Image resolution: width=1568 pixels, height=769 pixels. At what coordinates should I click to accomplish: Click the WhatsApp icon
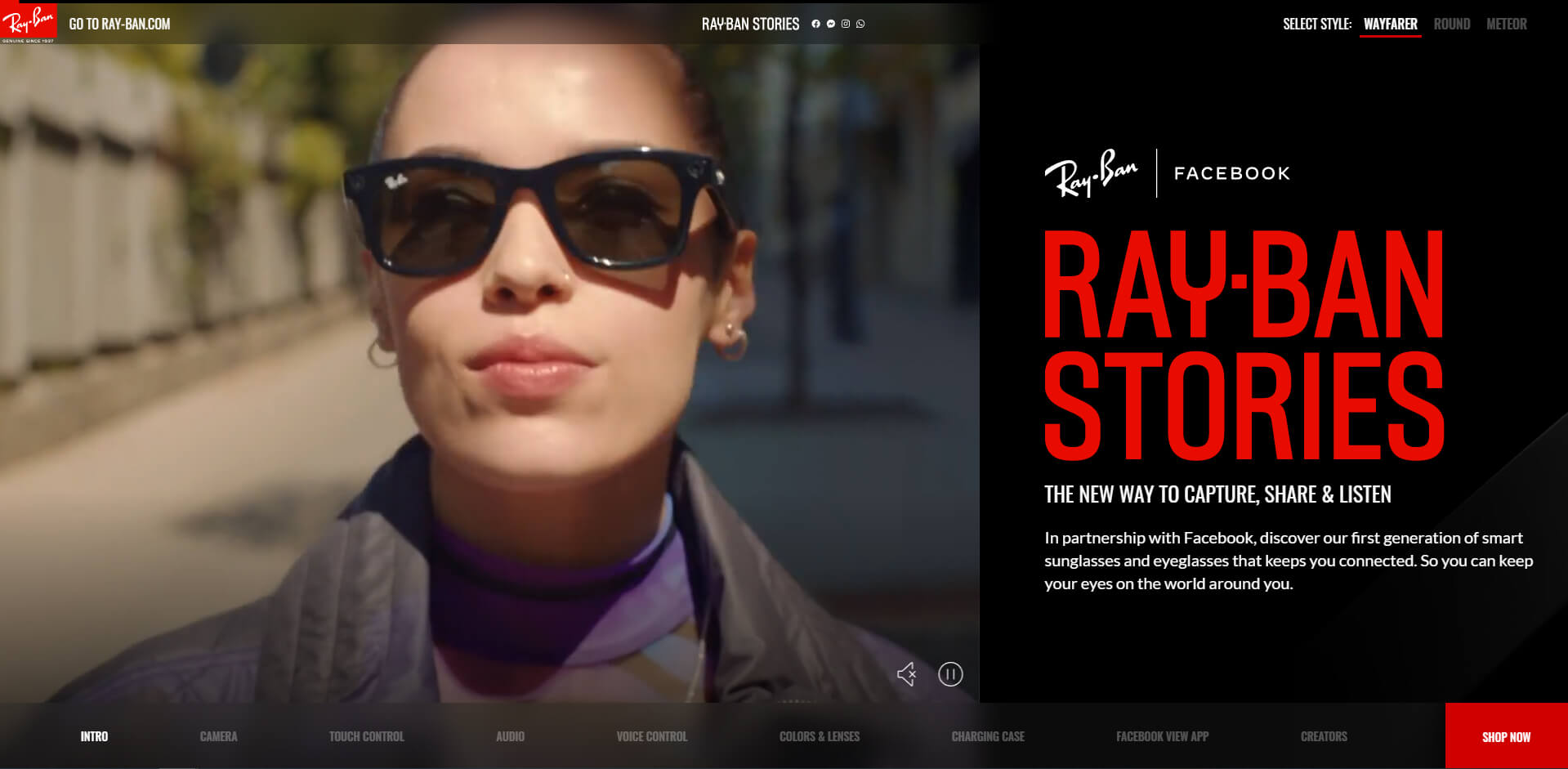[860, 24]
